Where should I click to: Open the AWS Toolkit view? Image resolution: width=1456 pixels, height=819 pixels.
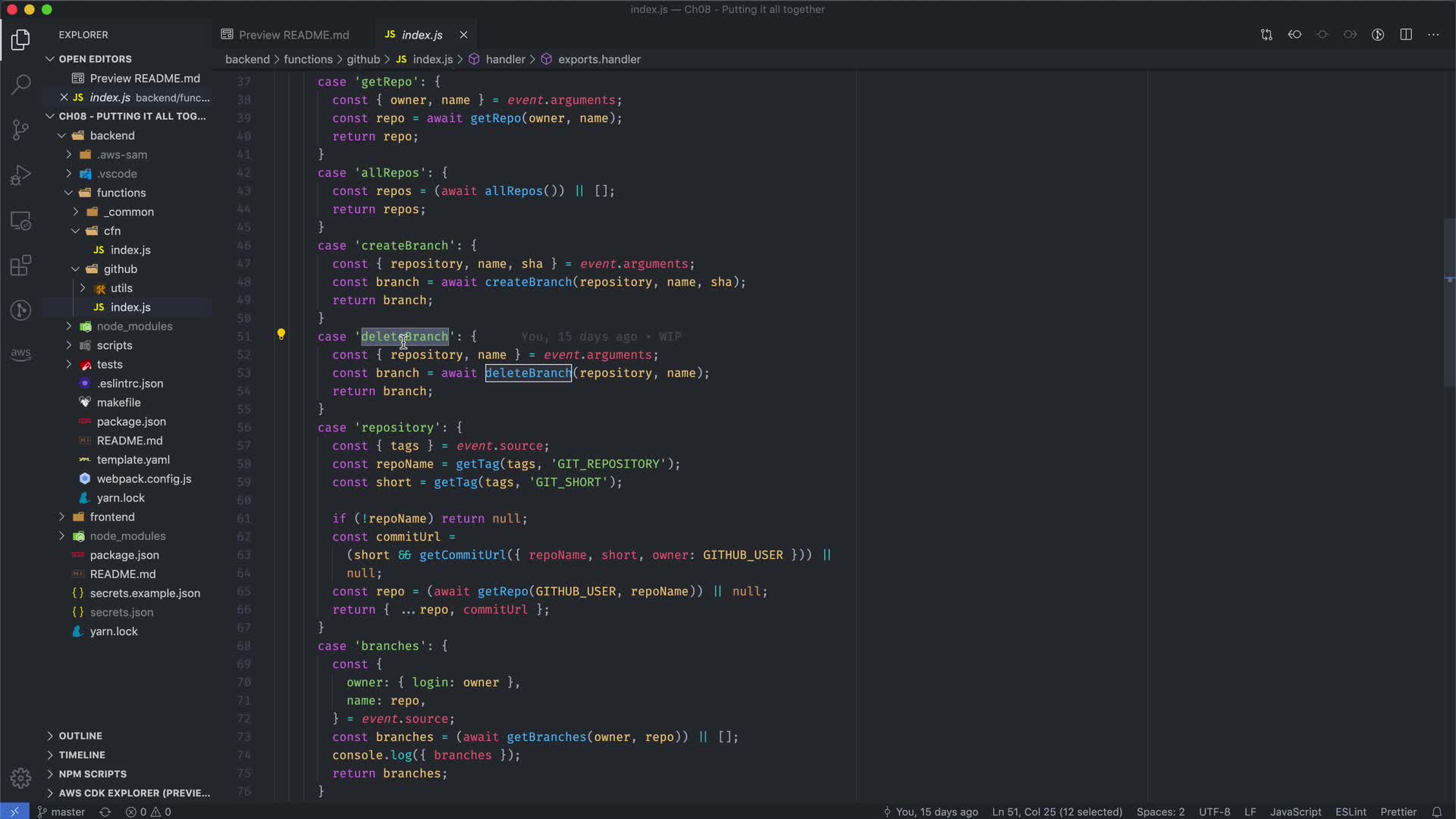pos(21,354)
